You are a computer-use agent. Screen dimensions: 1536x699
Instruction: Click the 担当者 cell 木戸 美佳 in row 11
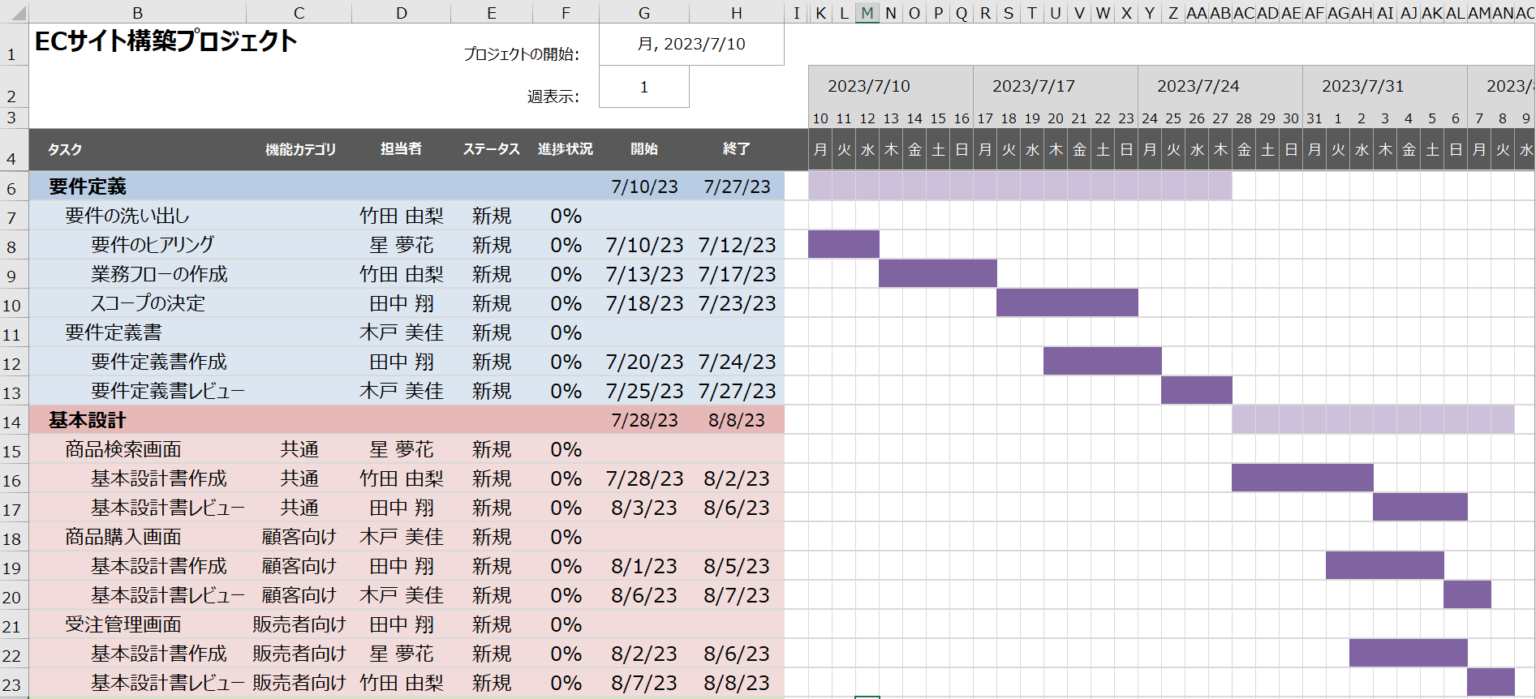[x=401, y=332]
